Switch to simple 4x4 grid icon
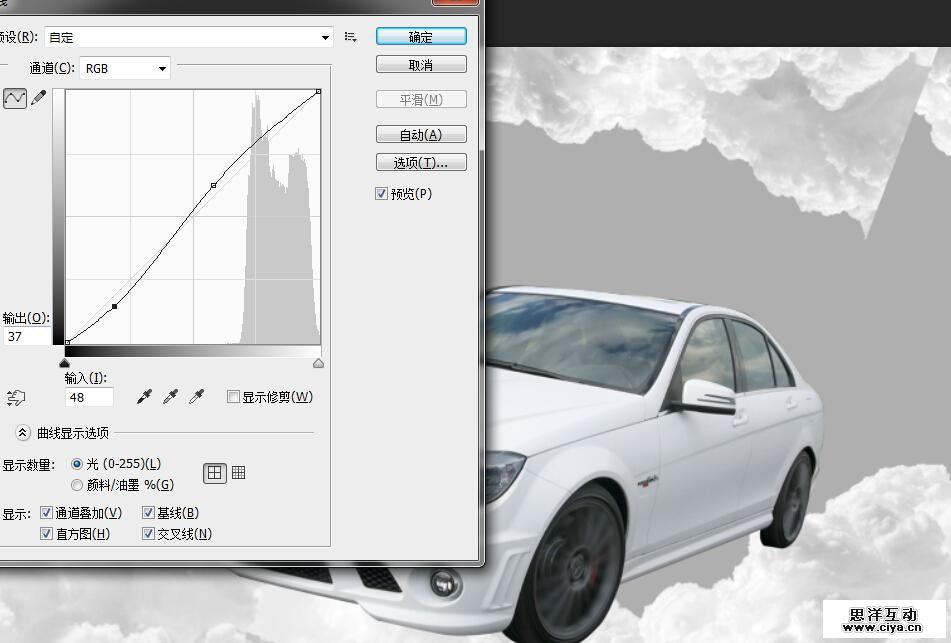 click(214, 473)
